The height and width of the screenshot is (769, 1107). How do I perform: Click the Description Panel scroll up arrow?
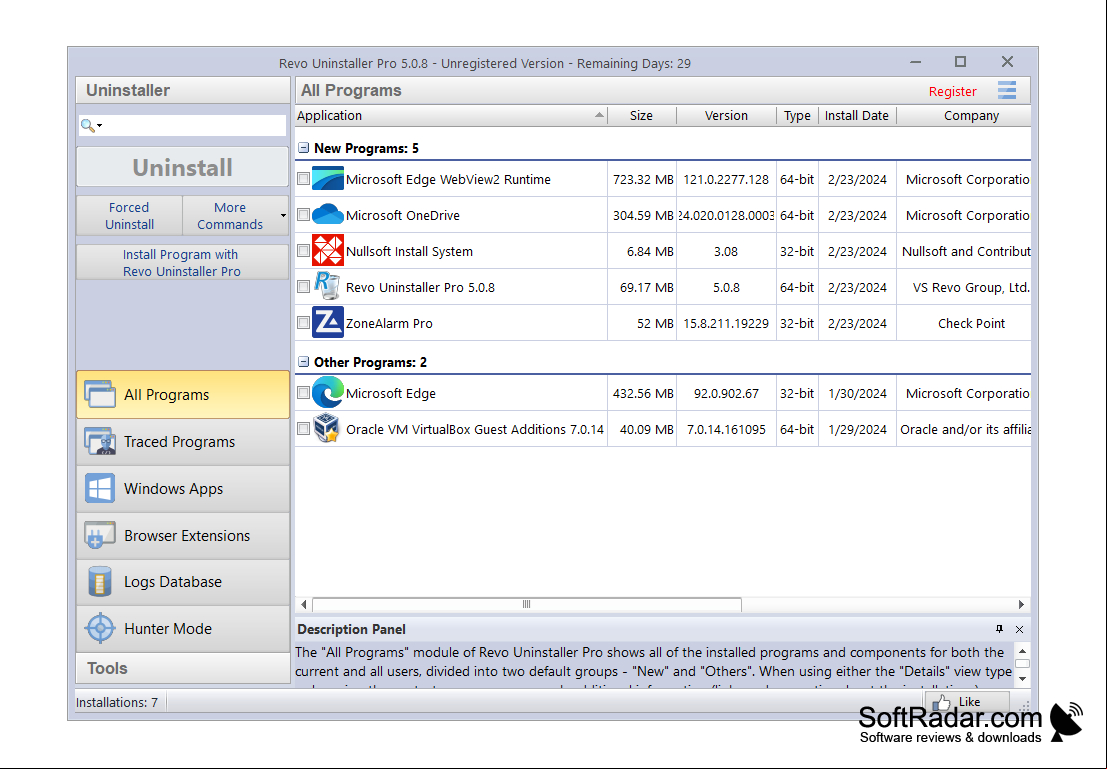click(1022, 651)
